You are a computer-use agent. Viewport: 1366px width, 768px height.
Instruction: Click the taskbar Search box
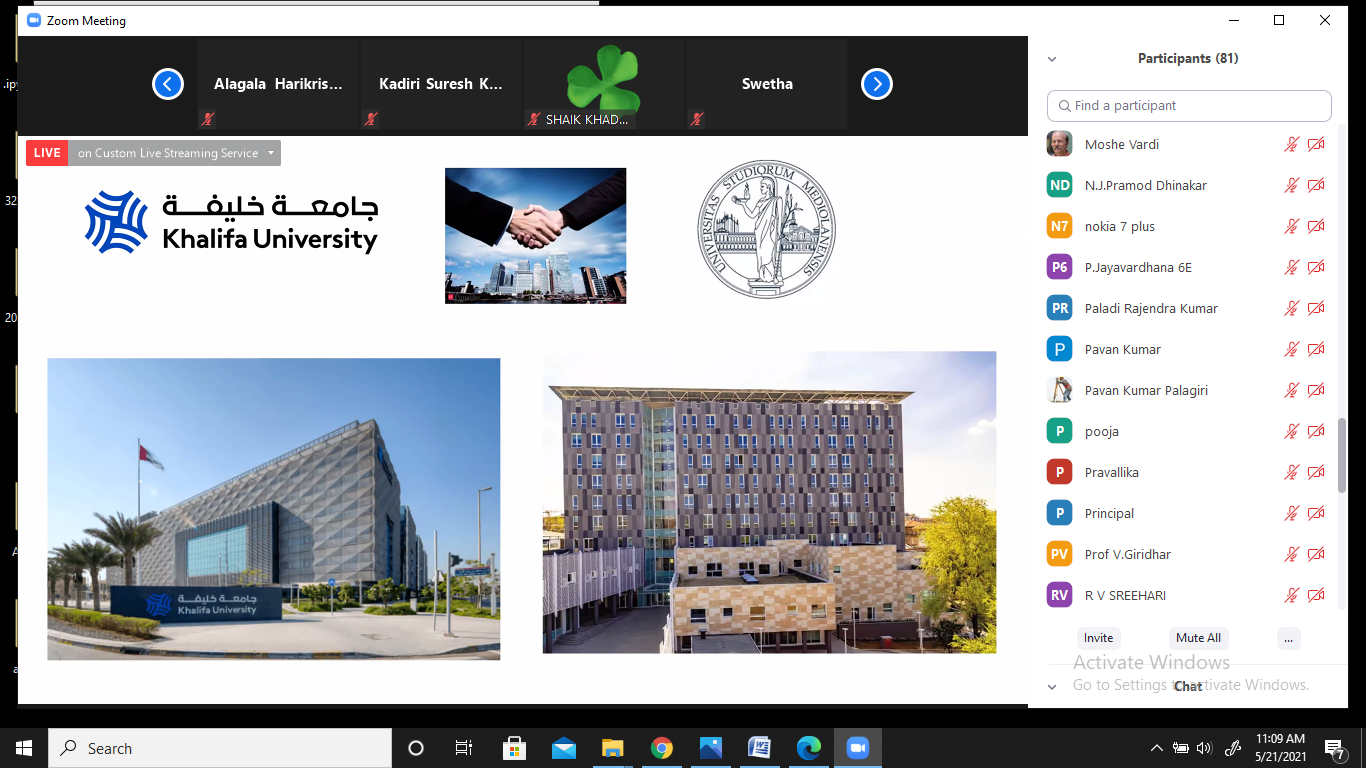220,748
